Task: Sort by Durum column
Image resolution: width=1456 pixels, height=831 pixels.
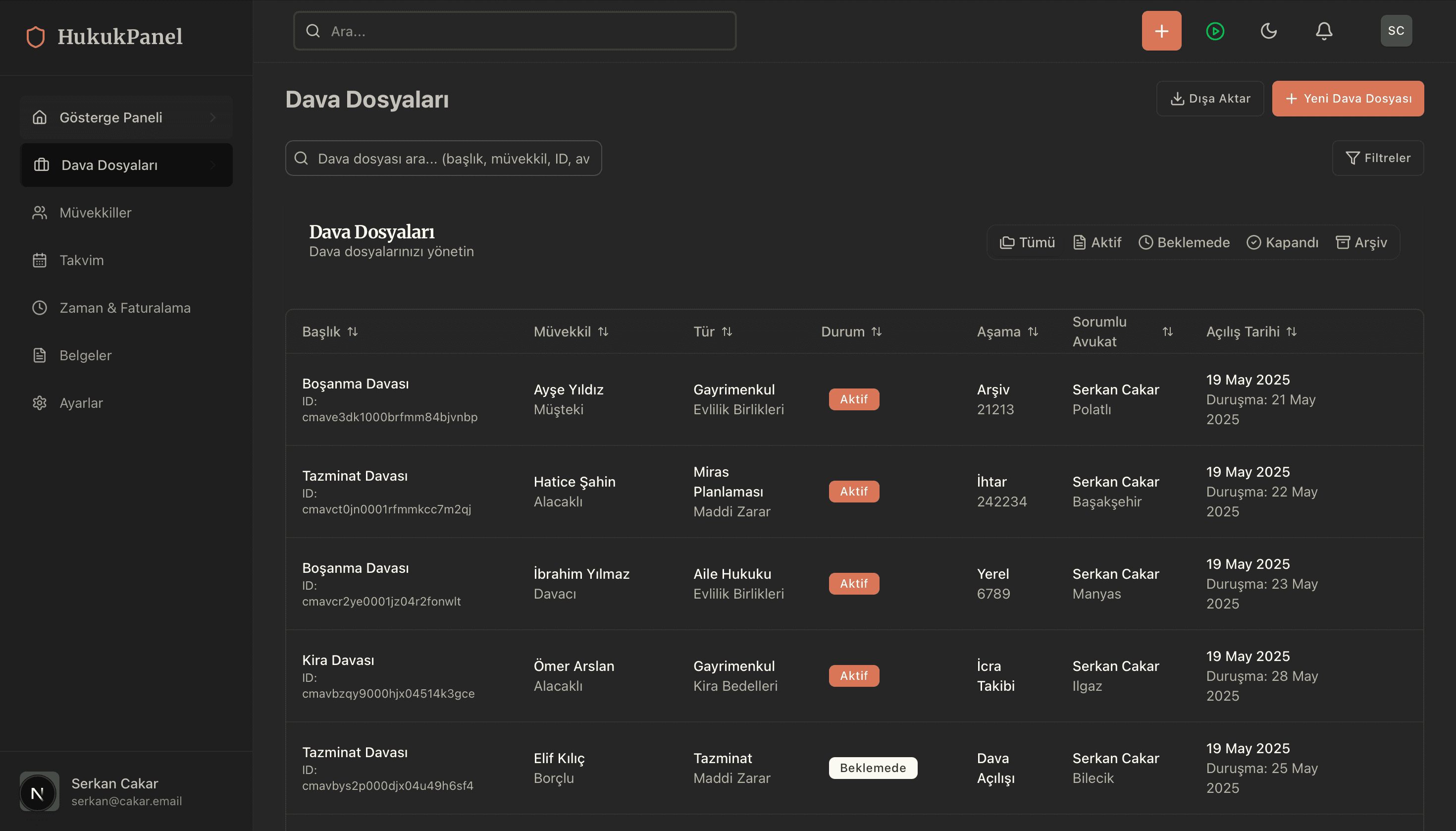Action: click(x=851, y=332)
